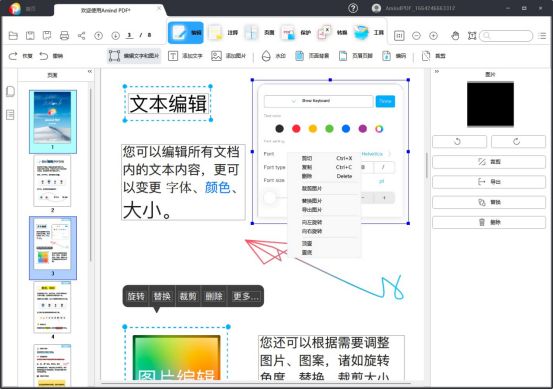The width and height of the screenshot is (553, 390).
Task: Click the current page number field
Action: (x=129, y=35)
